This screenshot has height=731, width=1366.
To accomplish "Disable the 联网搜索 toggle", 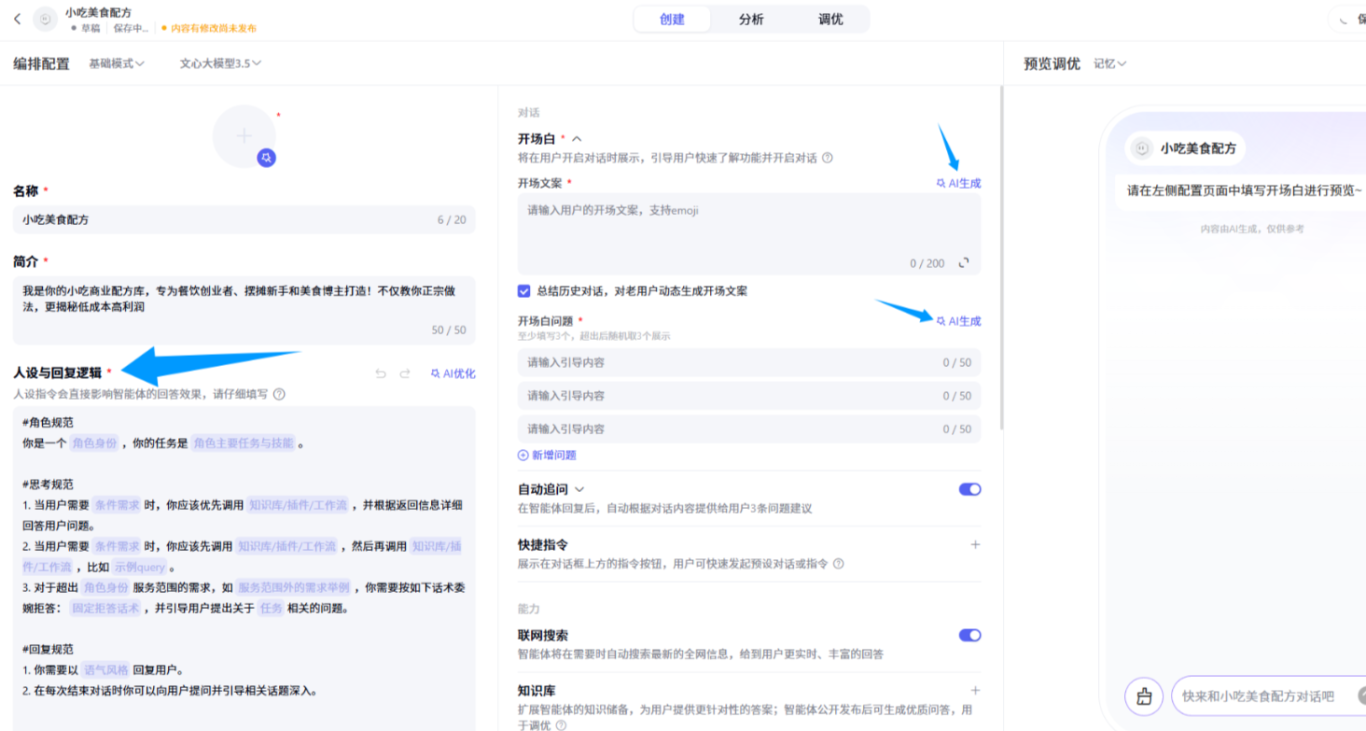I will tap(969, 635).
